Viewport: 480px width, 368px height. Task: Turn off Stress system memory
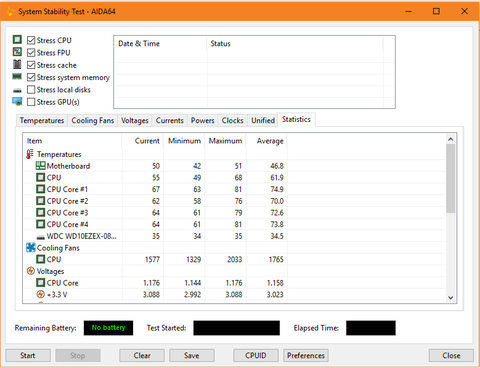tap(31, 77)
